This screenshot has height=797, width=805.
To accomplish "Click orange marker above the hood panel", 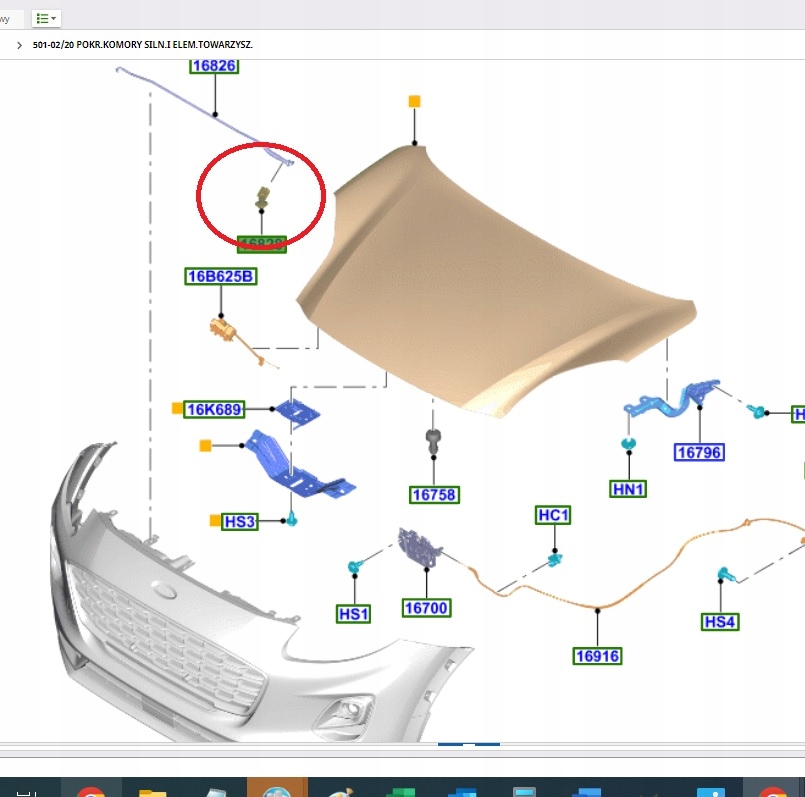I will coord(414,101).
